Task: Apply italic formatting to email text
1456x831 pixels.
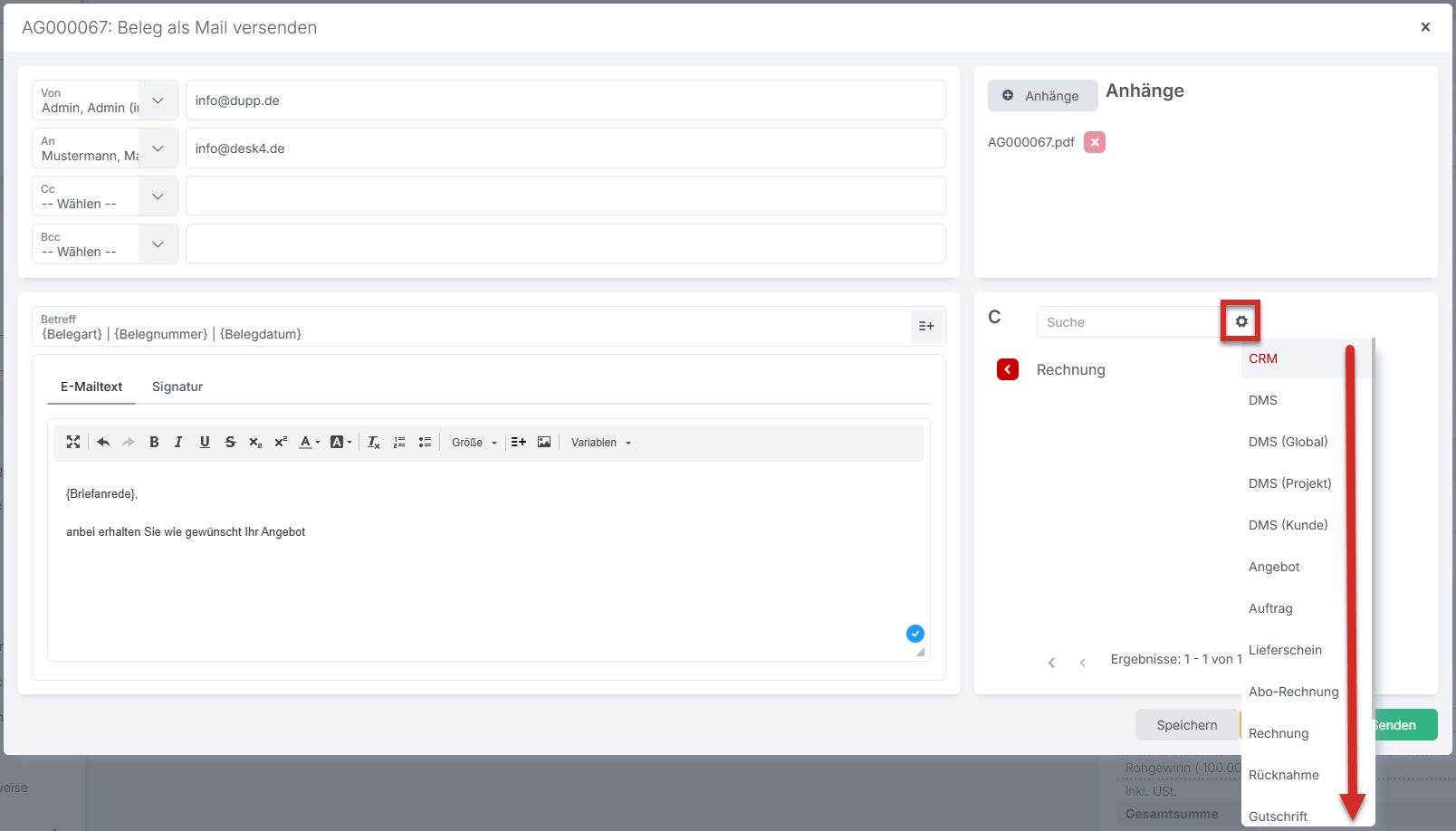Action: (178, 442)
